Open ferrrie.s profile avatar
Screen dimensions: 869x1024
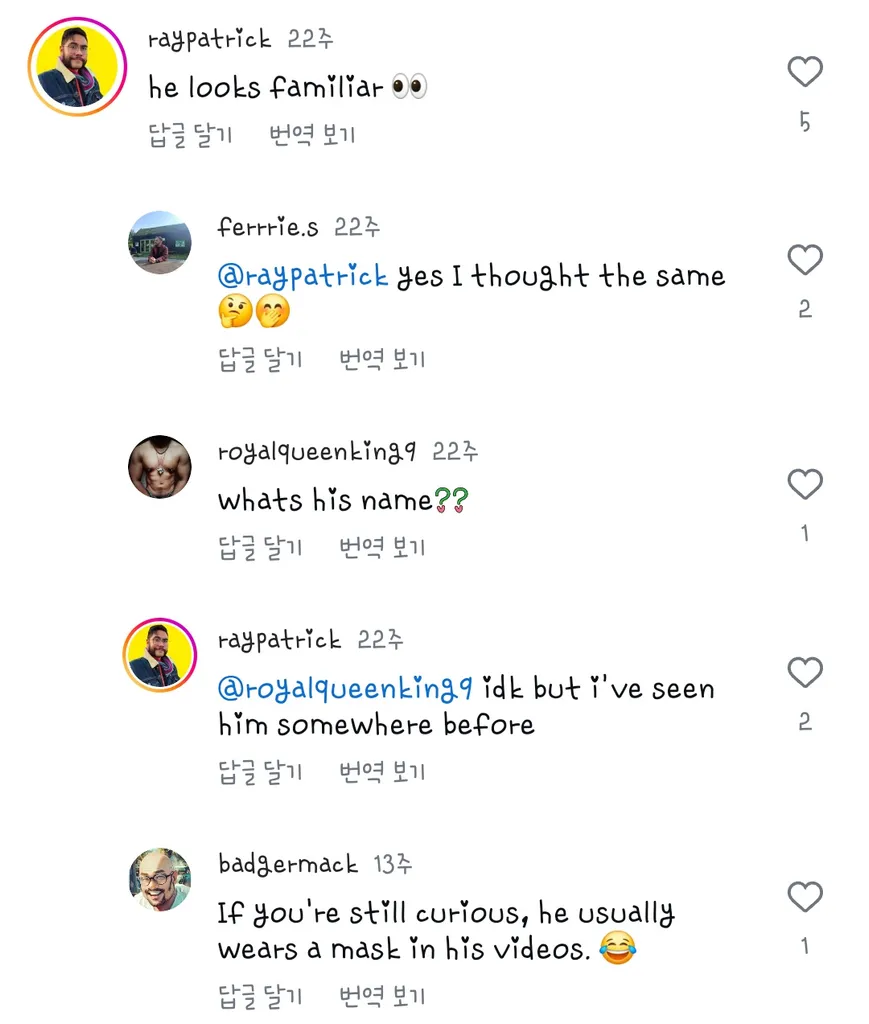[160, 242]
